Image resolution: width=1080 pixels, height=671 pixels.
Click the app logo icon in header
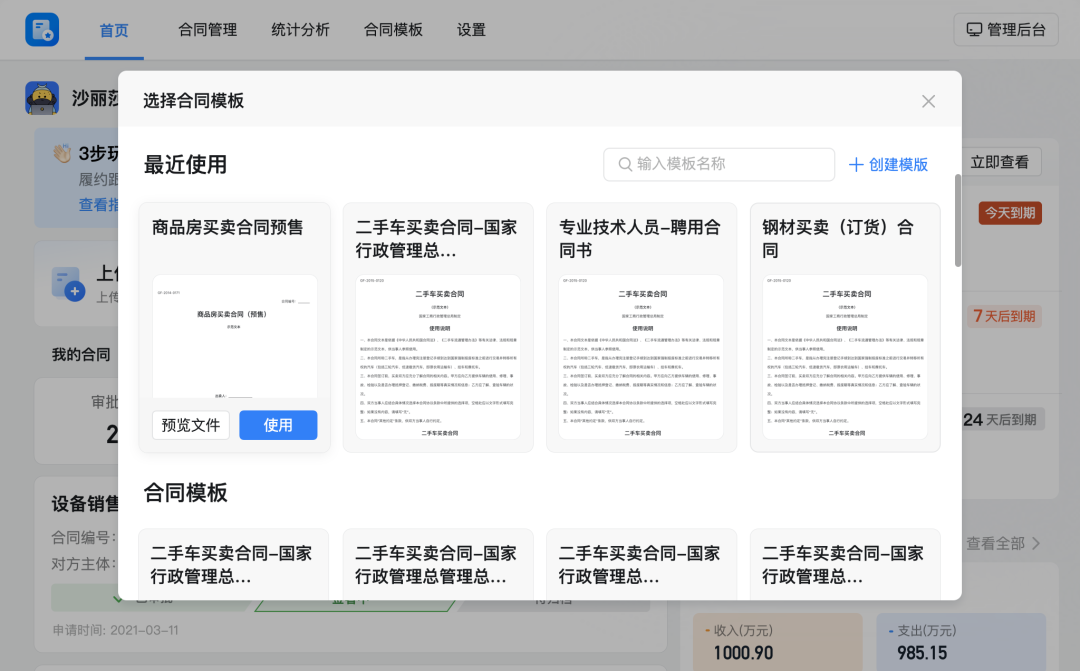(x=42, y=30)
